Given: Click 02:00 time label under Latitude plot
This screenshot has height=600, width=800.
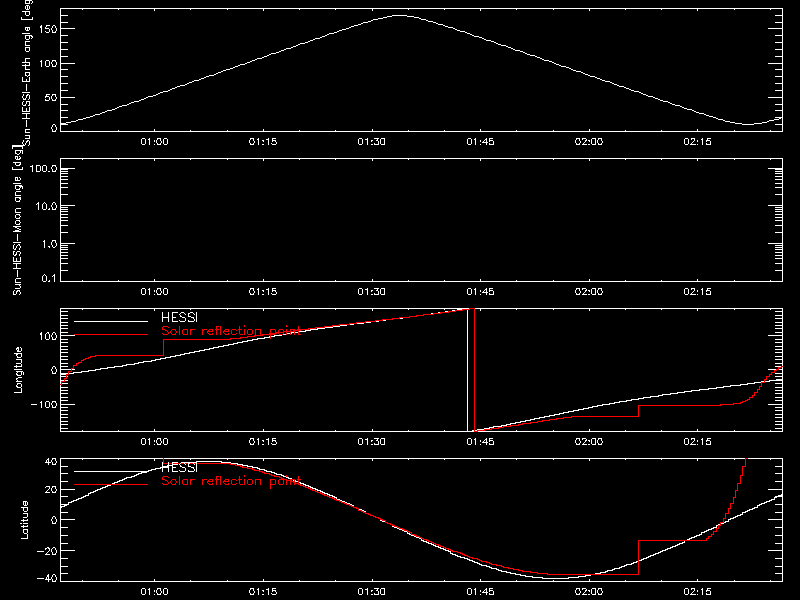Looking at the screenshot, I should 589,591.
